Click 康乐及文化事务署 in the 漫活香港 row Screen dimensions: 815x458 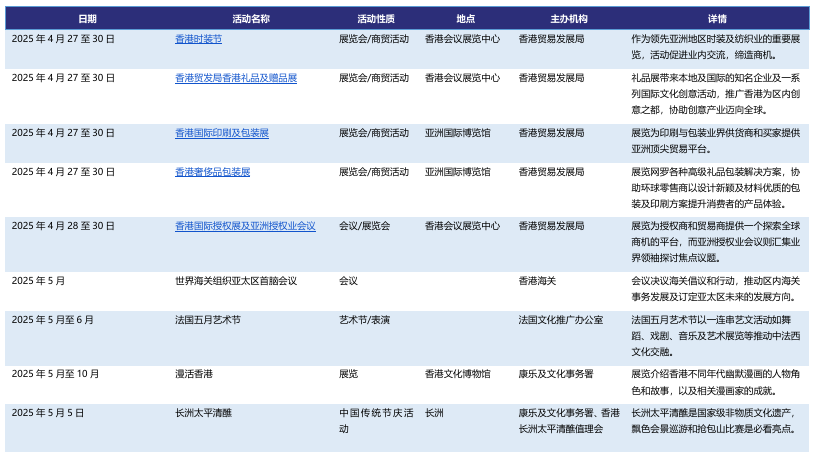point(556,374)
